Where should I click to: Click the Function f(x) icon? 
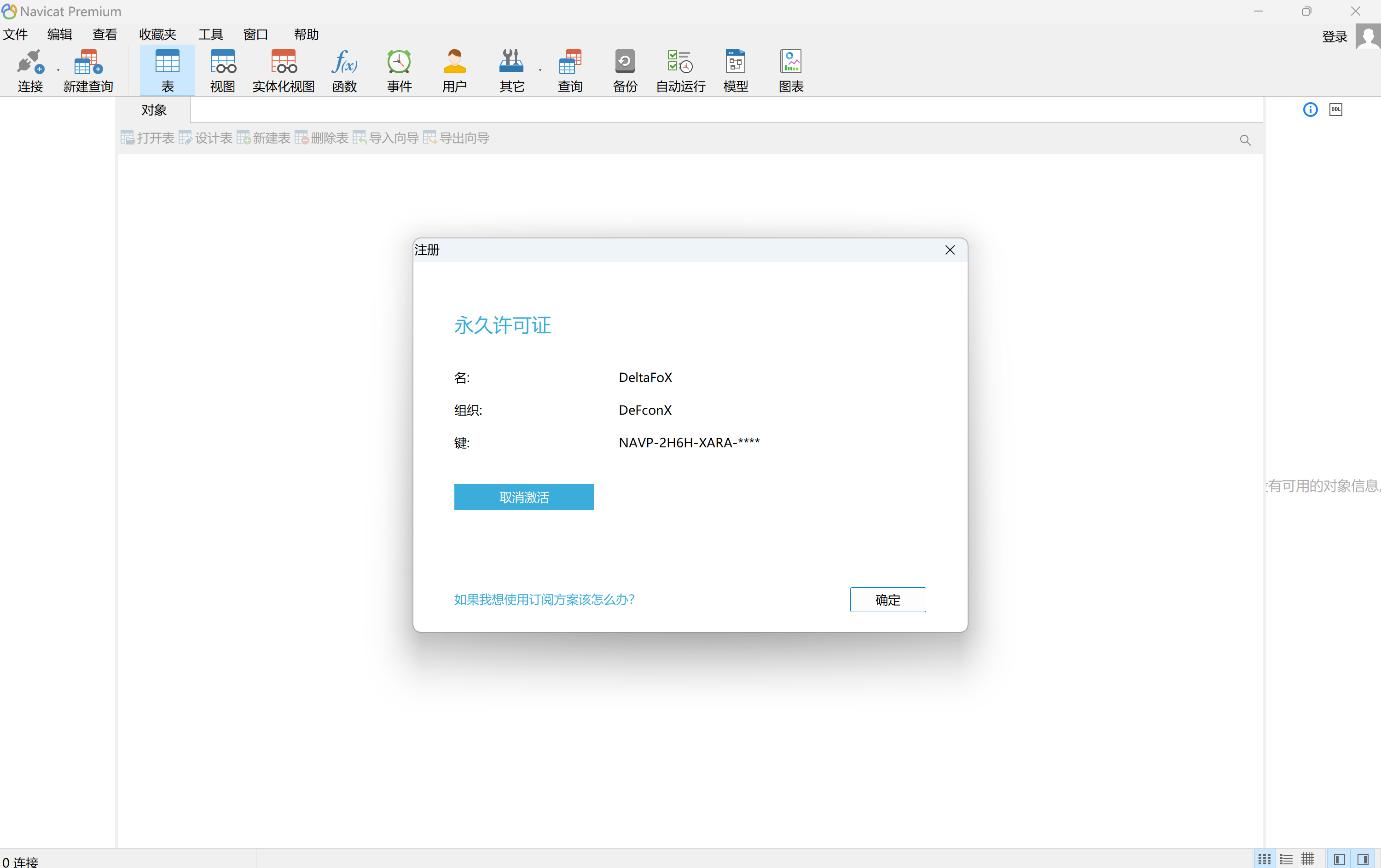coord(344,62)
